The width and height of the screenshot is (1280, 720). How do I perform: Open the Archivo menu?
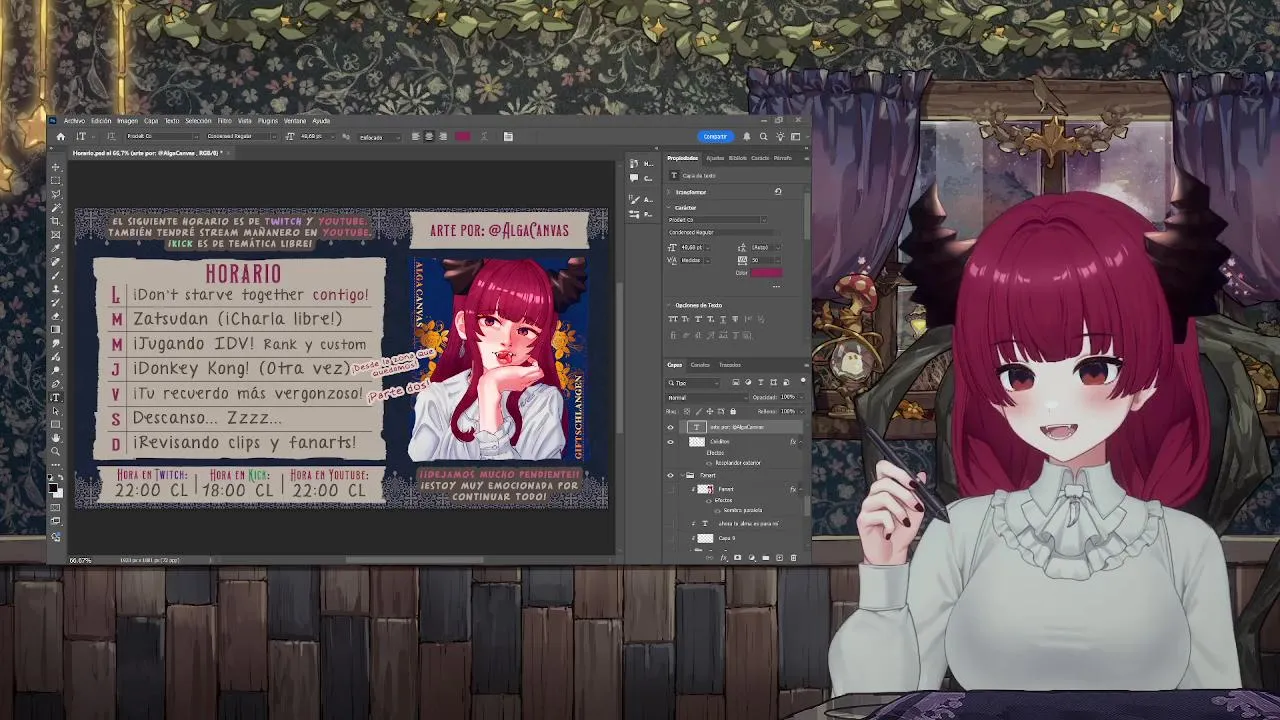74,121
